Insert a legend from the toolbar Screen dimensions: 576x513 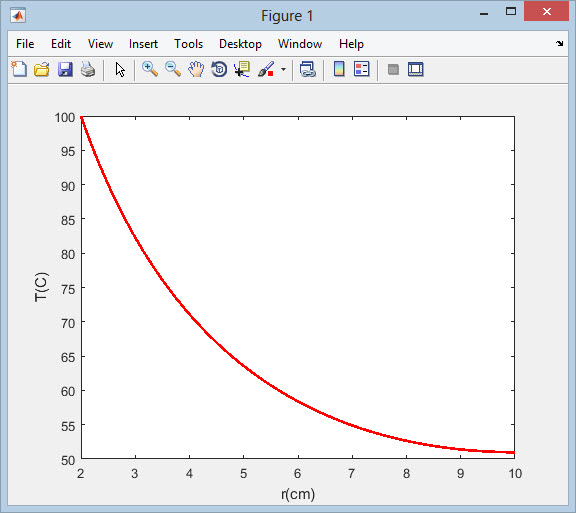pyautogui.click(x=361, y=69)
